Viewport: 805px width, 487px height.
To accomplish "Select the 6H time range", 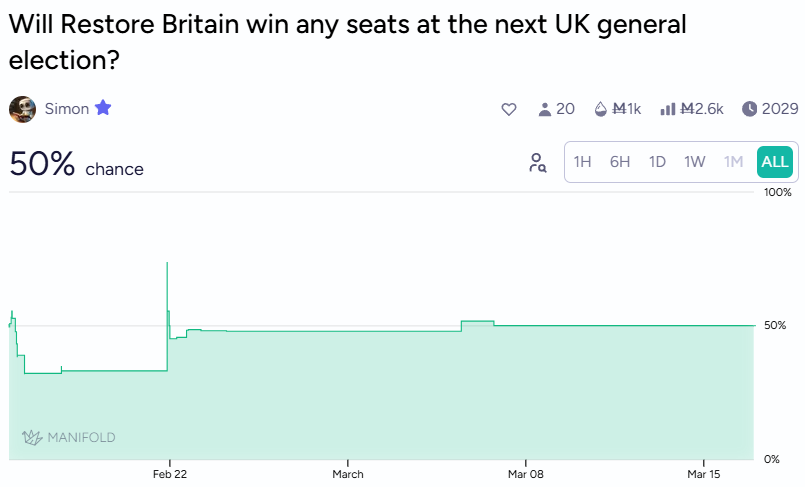I will coord(620,162).
